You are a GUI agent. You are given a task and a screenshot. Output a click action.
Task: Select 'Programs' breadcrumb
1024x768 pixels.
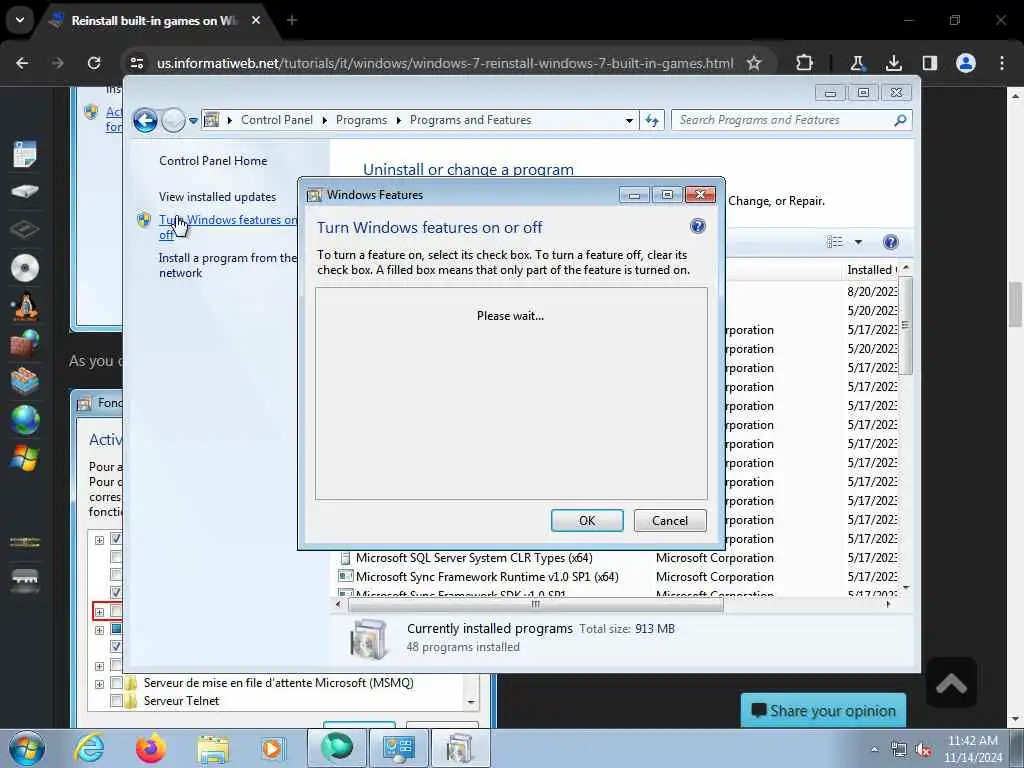coord(361,120)
